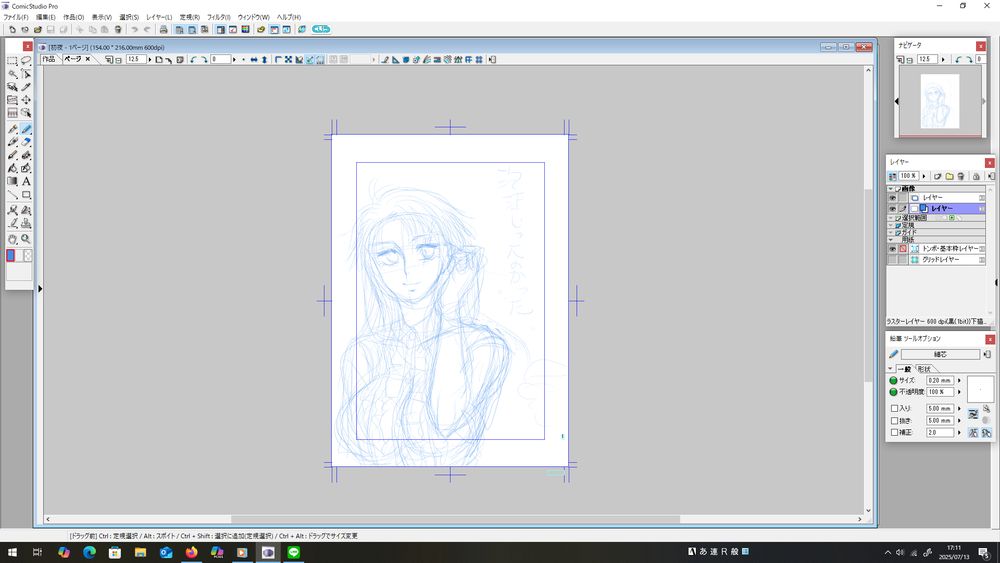The height and width of the screenshot is (563, 1000).
Task: Pick the Gradient tool
Action: pyautogui.click(x=12, y=182)
